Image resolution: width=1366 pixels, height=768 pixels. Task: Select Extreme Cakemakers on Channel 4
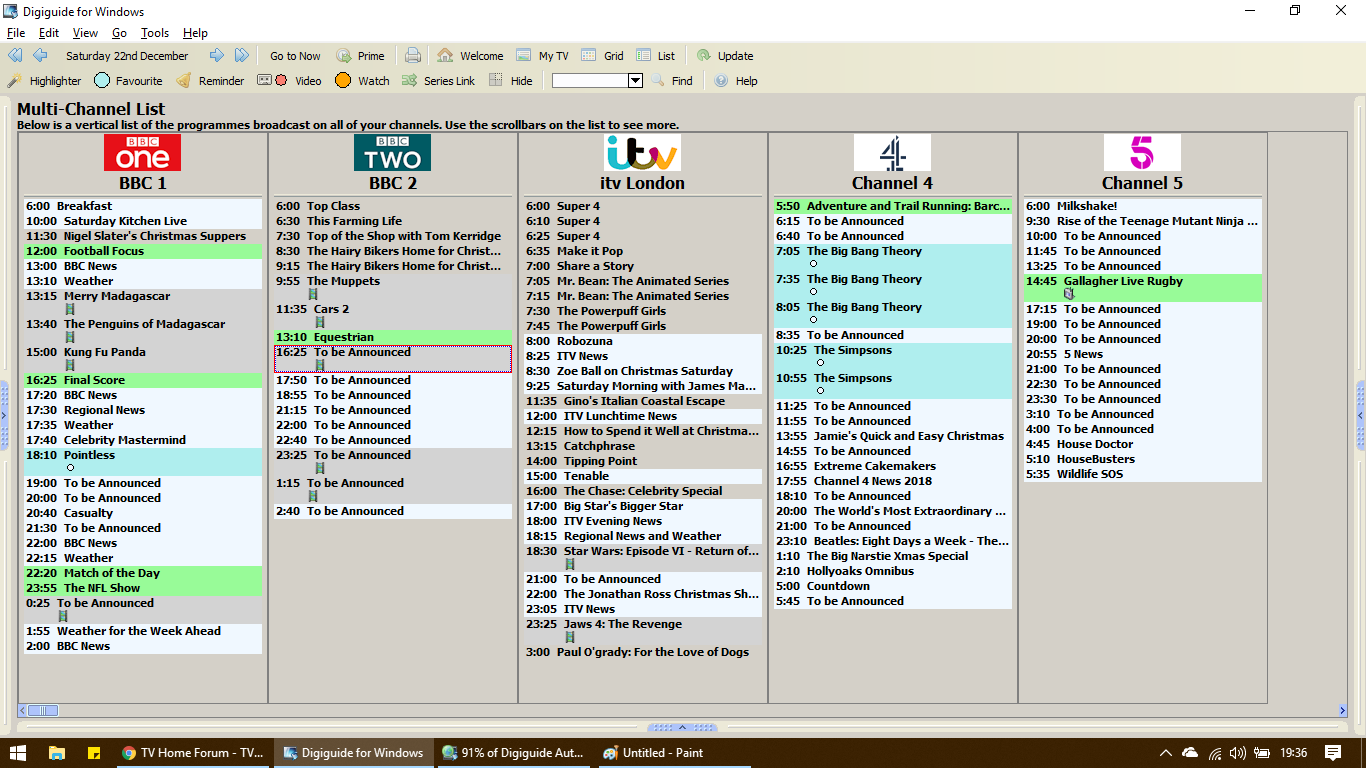coord(893,466)
